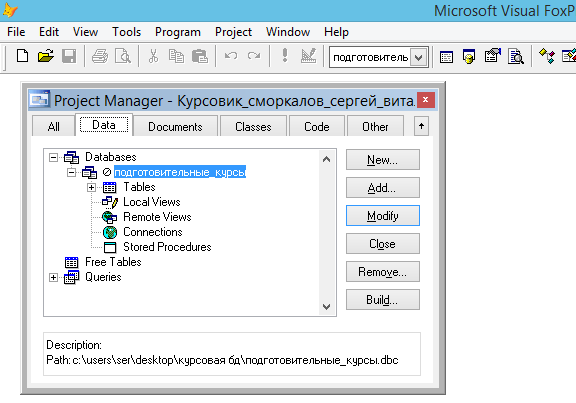
Task: Open the database dropdown arrow in toolbar
Action: (418, 57)
